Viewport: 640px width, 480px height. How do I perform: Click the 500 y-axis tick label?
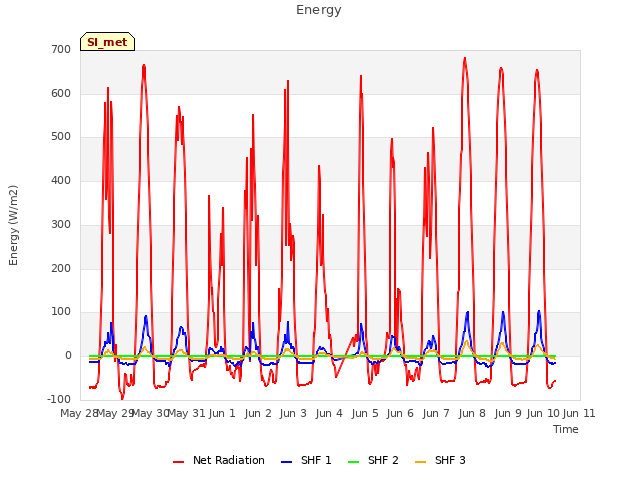click(x=61, y=137)
